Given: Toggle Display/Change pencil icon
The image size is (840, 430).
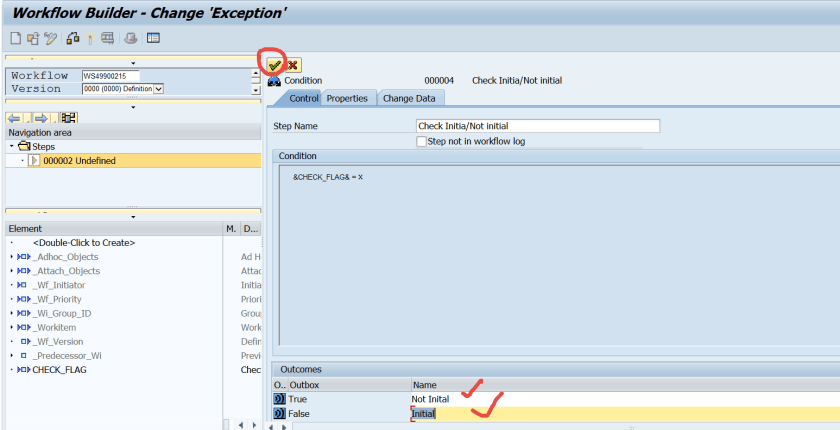Looking at the screenshot, I should [x=50, y=38].
